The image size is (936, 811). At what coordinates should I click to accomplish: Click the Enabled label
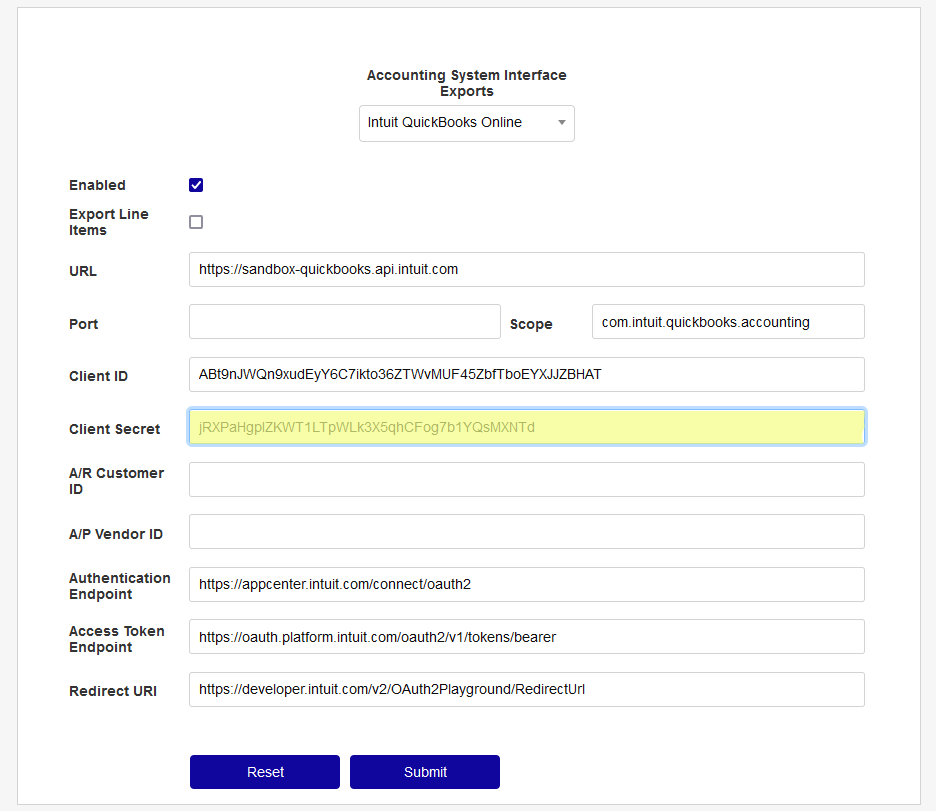pos(97,185)
